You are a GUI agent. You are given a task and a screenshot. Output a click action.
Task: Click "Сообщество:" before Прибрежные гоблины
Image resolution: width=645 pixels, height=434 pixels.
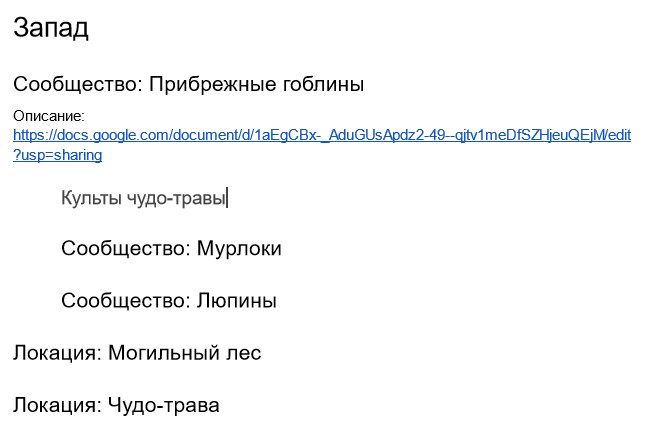coord(78,84)
